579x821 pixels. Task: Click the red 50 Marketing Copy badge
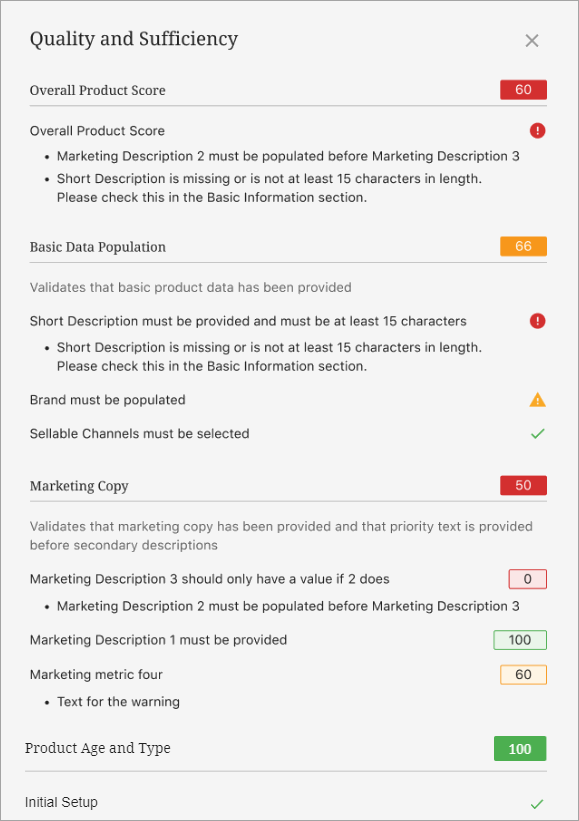coord(524,485)
